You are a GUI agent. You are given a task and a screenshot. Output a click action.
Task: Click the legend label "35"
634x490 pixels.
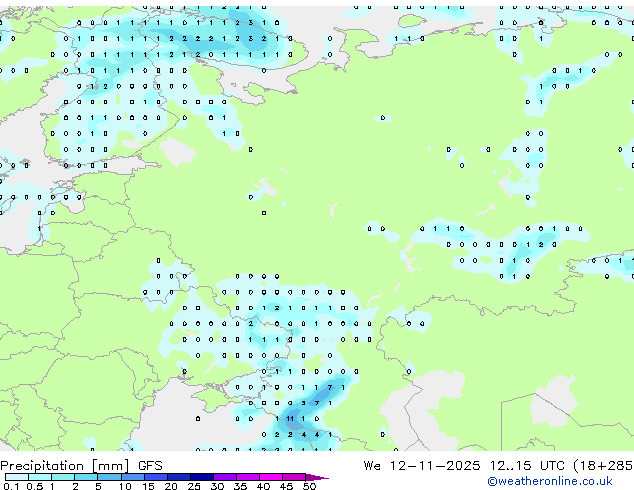point(240,486)
